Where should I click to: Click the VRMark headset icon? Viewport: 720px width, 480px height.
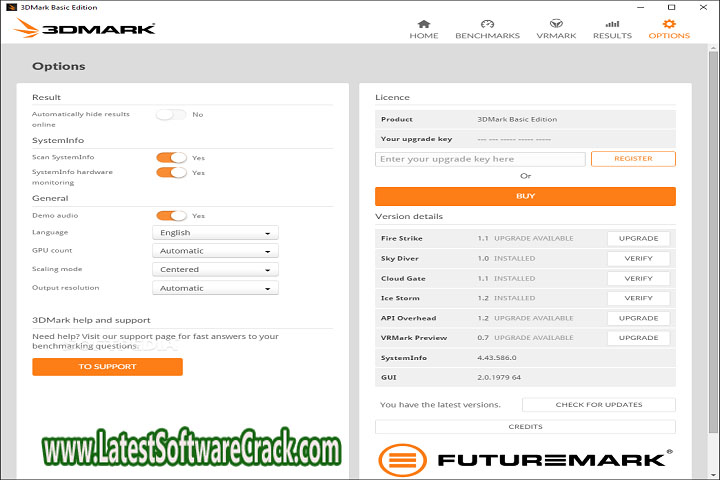point(556,24)
